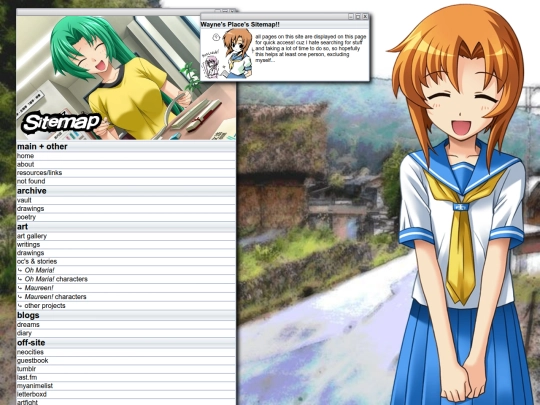Close the Wayne's Place's Sitemap window
Viewport: 540px width, 405px height.
(x=365, y=16)
